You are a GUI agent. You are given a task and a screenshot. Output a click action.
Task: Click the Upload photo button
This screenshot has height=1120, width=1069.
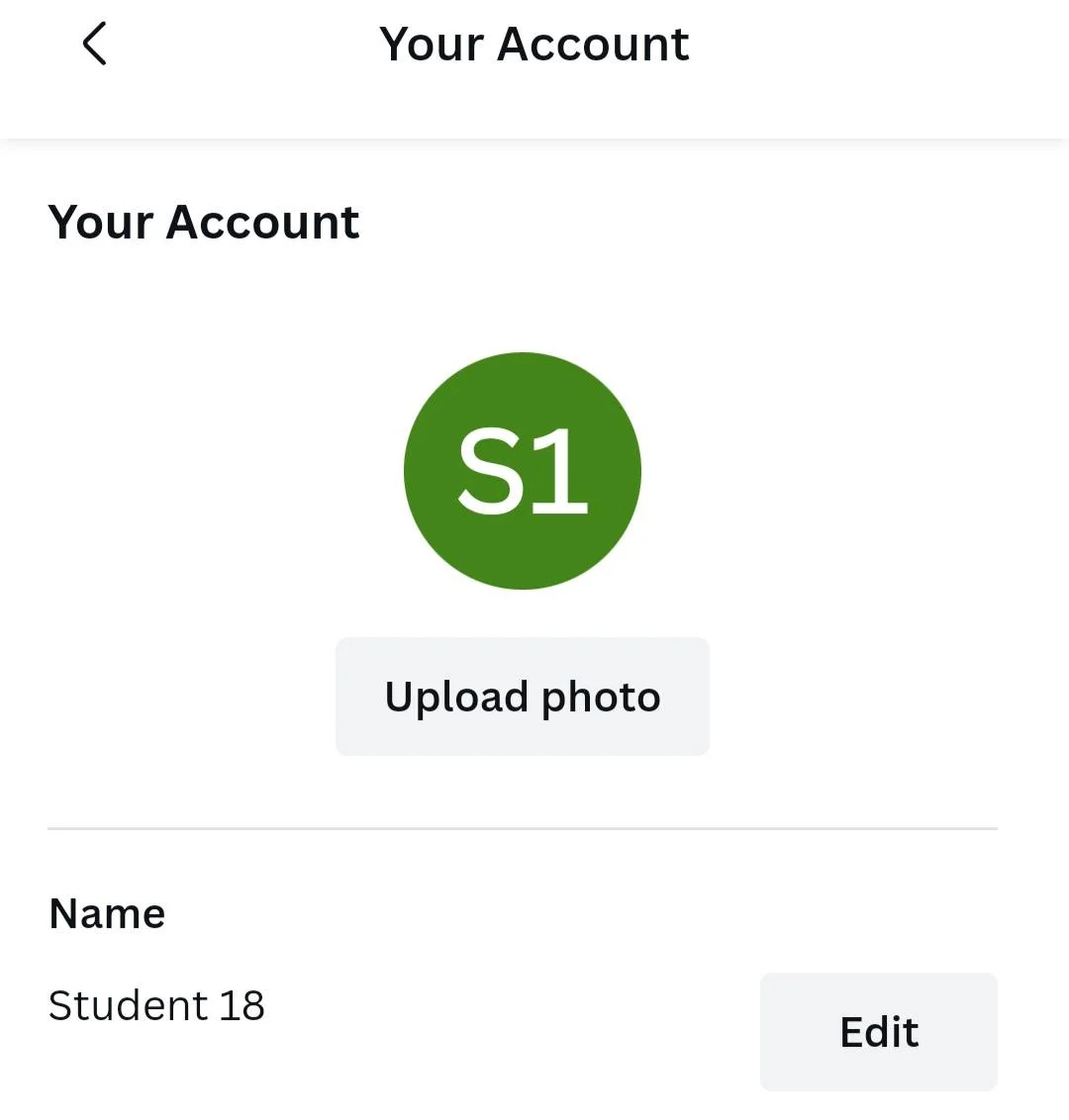523,697
